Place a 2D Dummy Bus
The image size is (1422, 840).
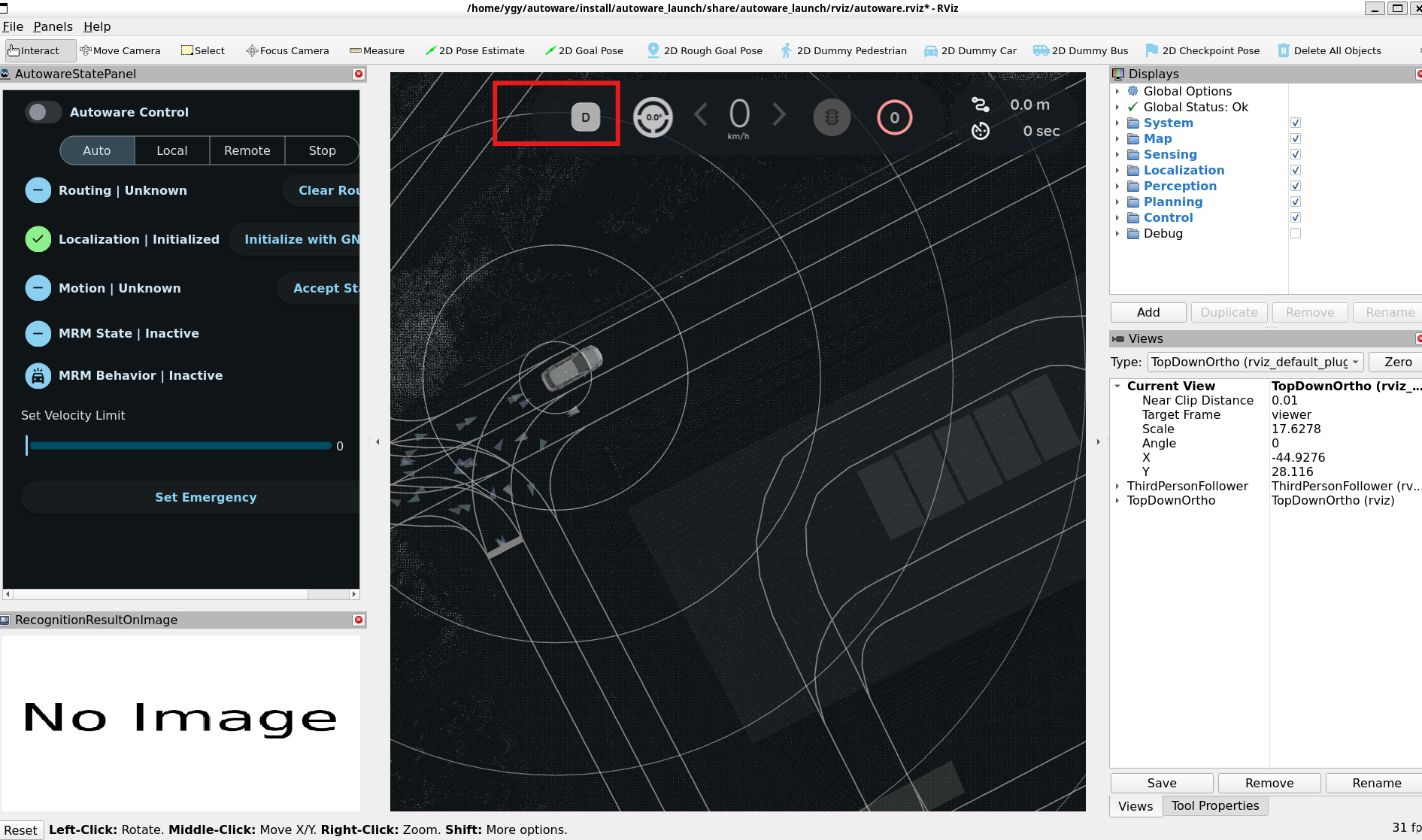click(1081, 50)
